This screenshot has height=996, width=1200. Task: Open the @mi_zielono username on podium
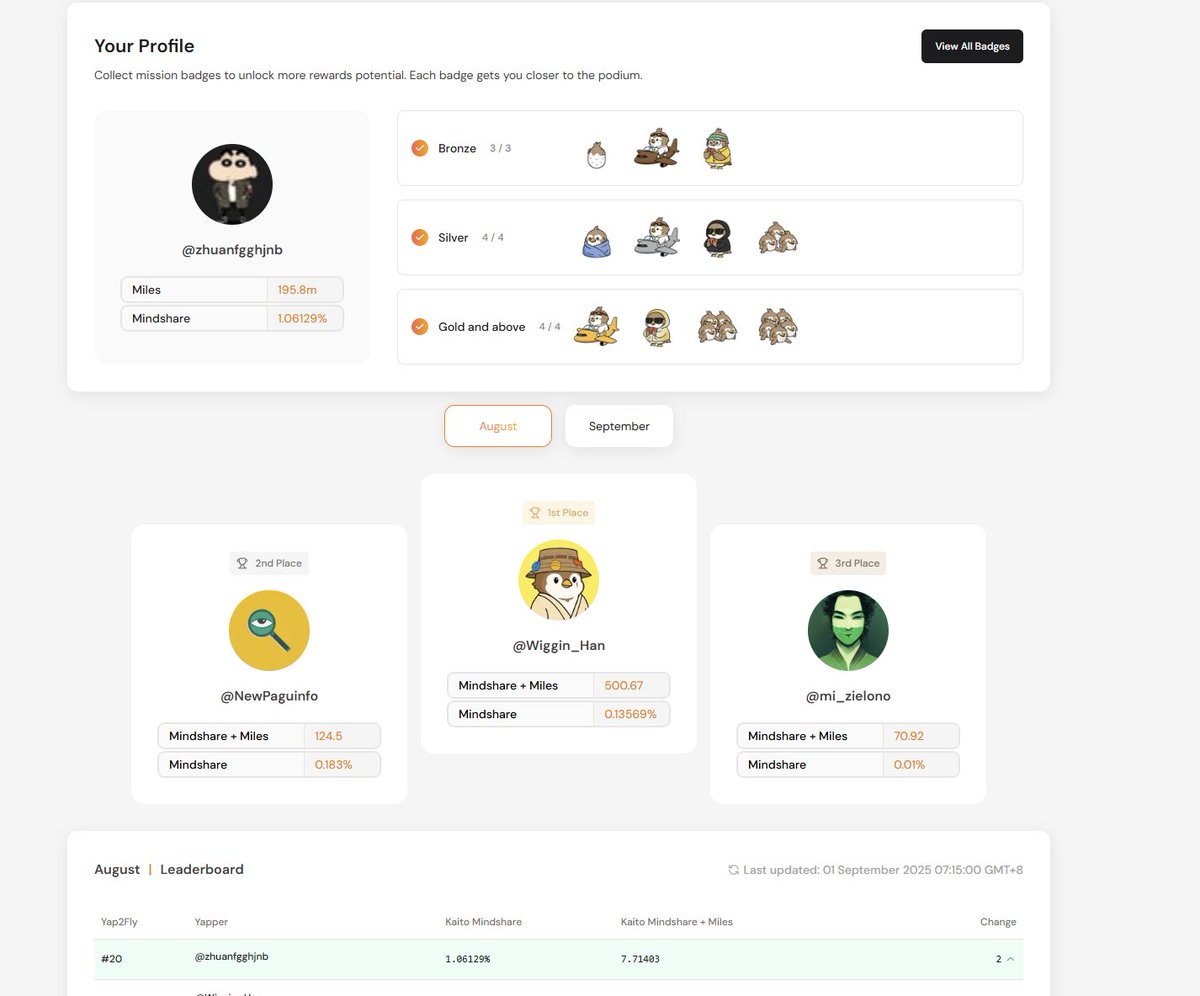coord(848,696)
